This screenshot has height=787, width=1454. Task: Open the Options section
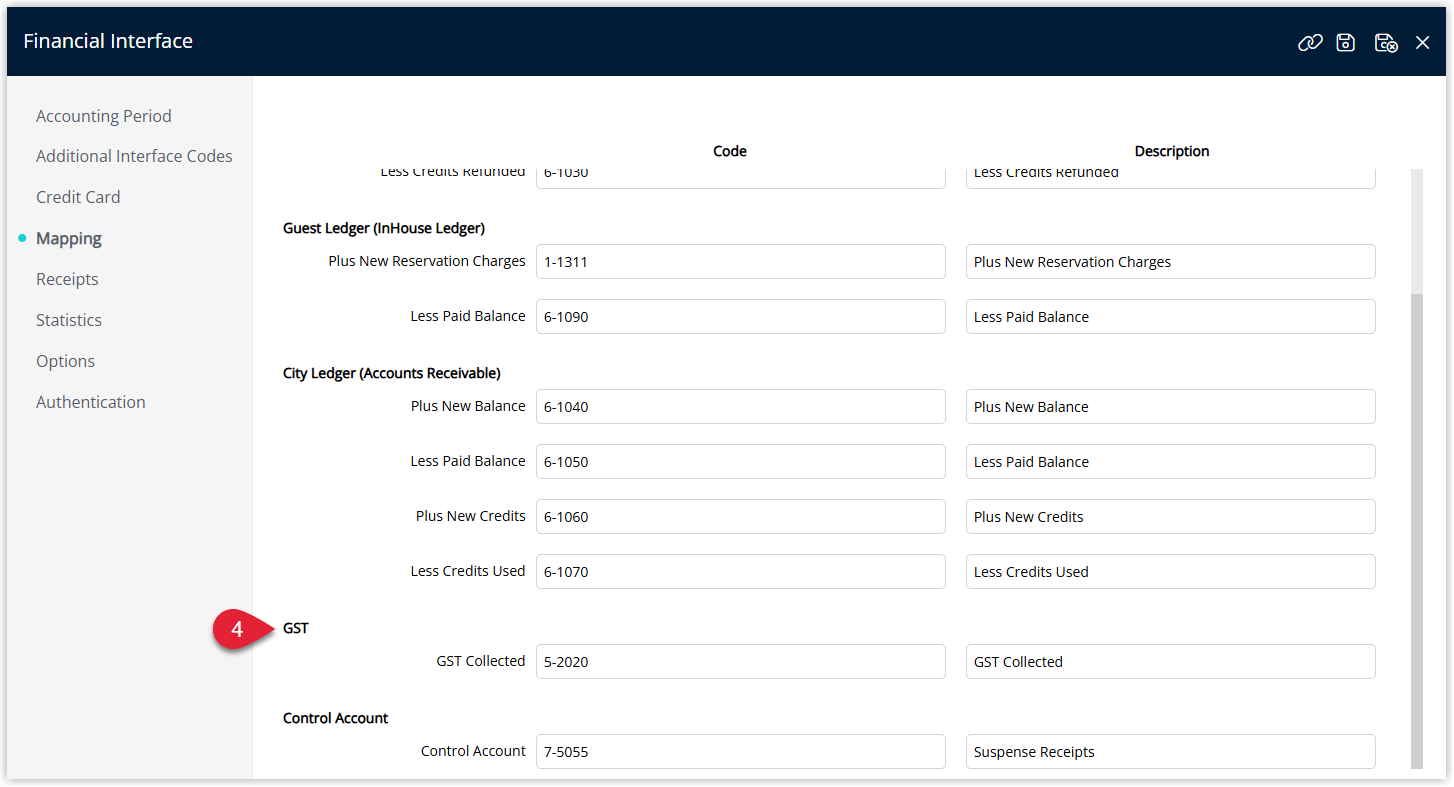pyautogui.click(x=66, y=361)
